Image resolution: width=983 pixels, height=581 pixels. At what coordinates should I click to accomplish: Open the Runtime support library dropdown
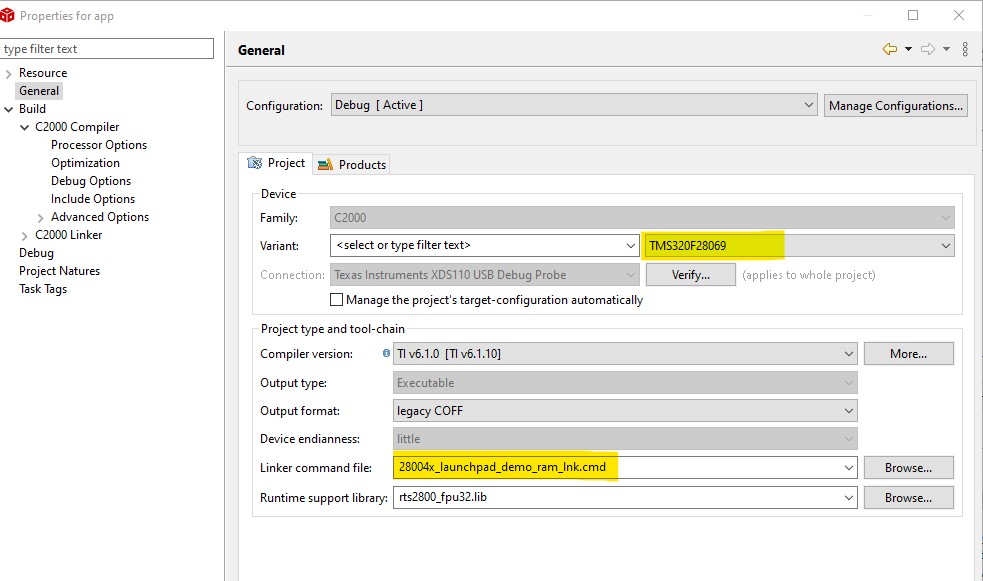[x=849, y=497]
